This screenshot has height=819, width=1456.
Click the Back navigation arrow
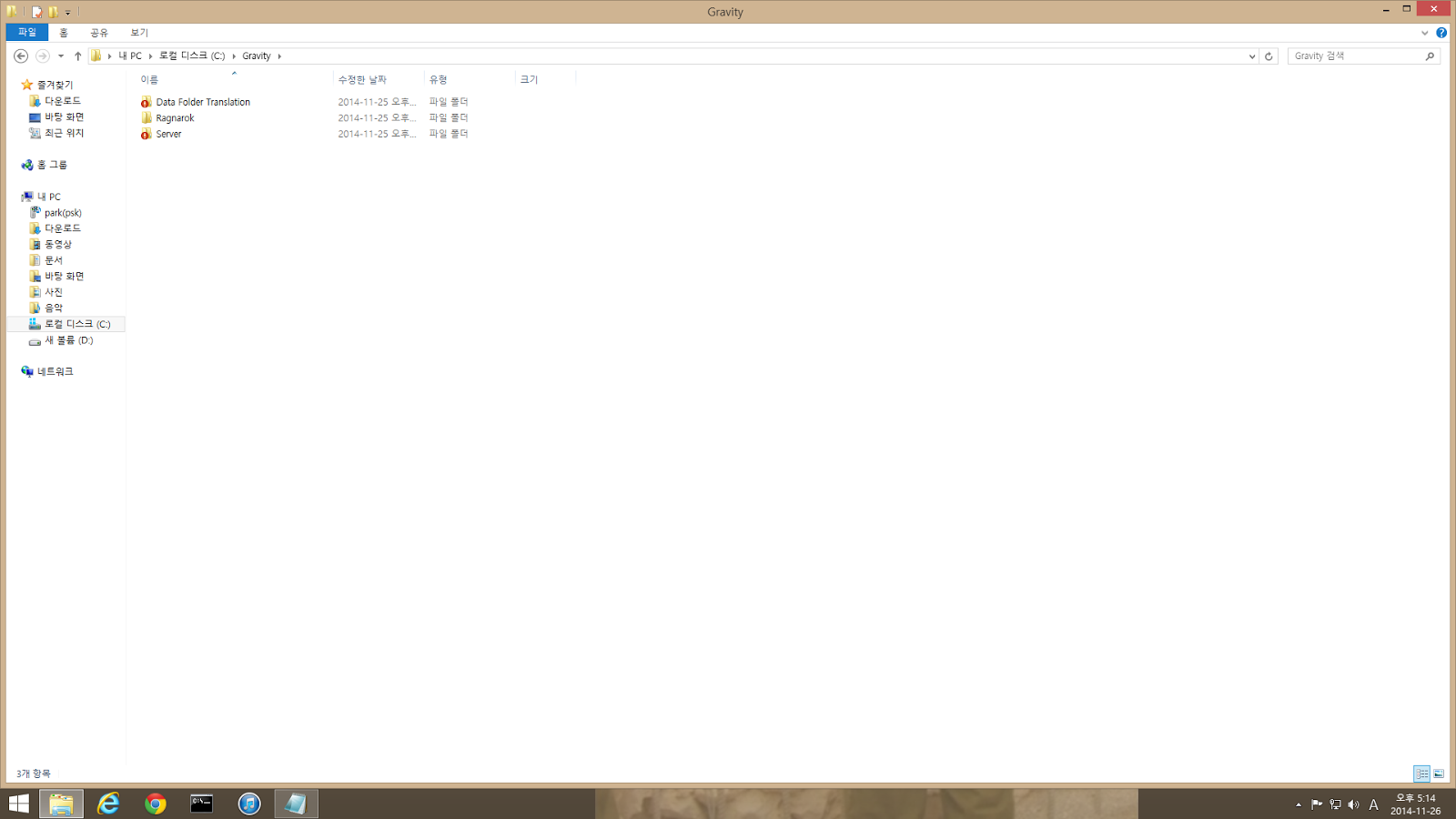(x=21, y=56)
